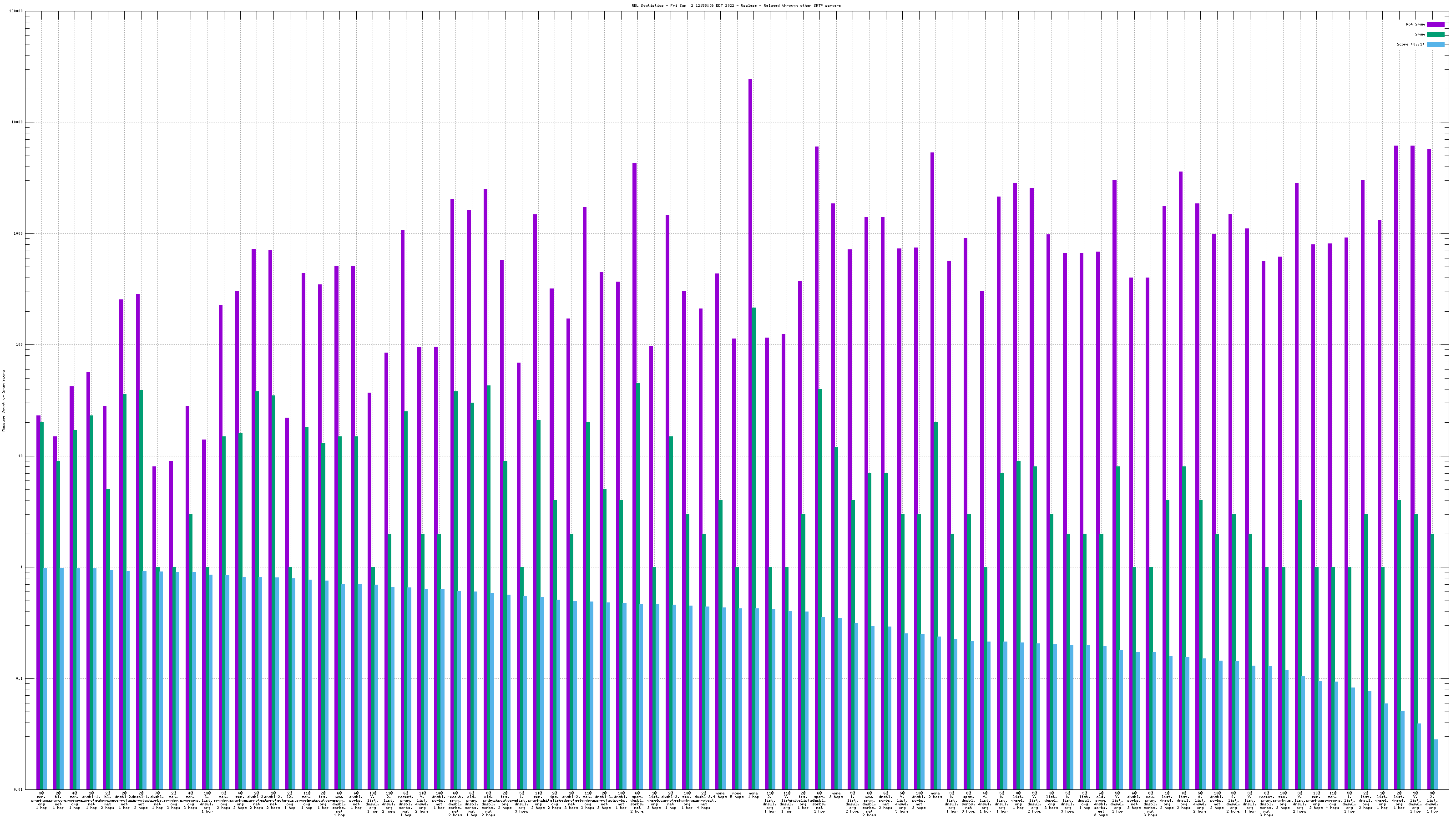Click the 1000 y-axis tick label
This screenshot has width=1456, height=819.
tap(19, 233)
